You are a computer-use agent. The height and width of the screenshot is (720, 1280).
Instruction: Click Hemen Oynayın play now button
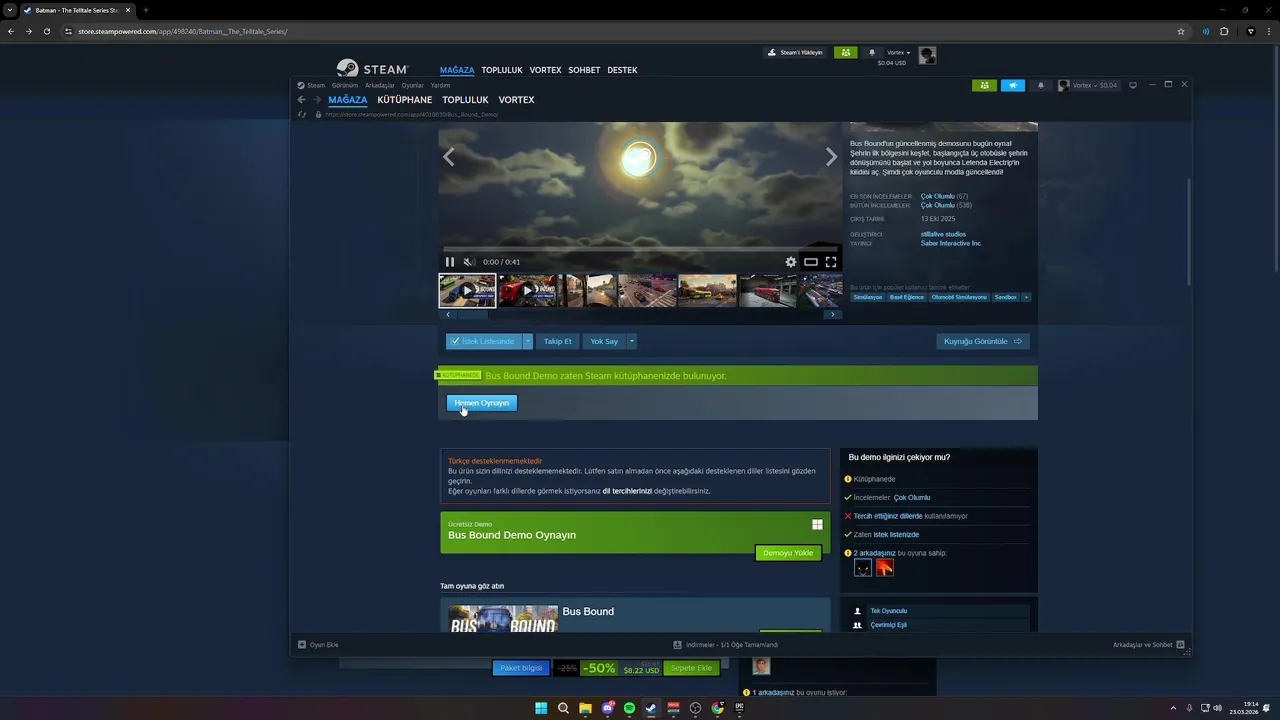point(482,403)
